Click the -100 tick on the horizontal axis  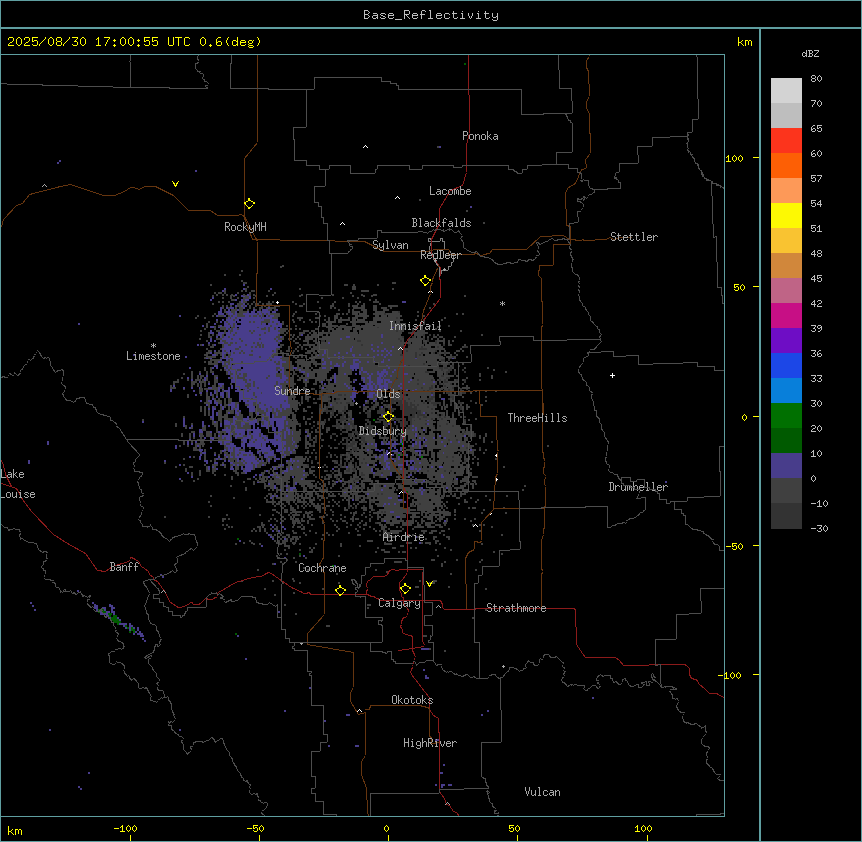click(x=125, y=829)
